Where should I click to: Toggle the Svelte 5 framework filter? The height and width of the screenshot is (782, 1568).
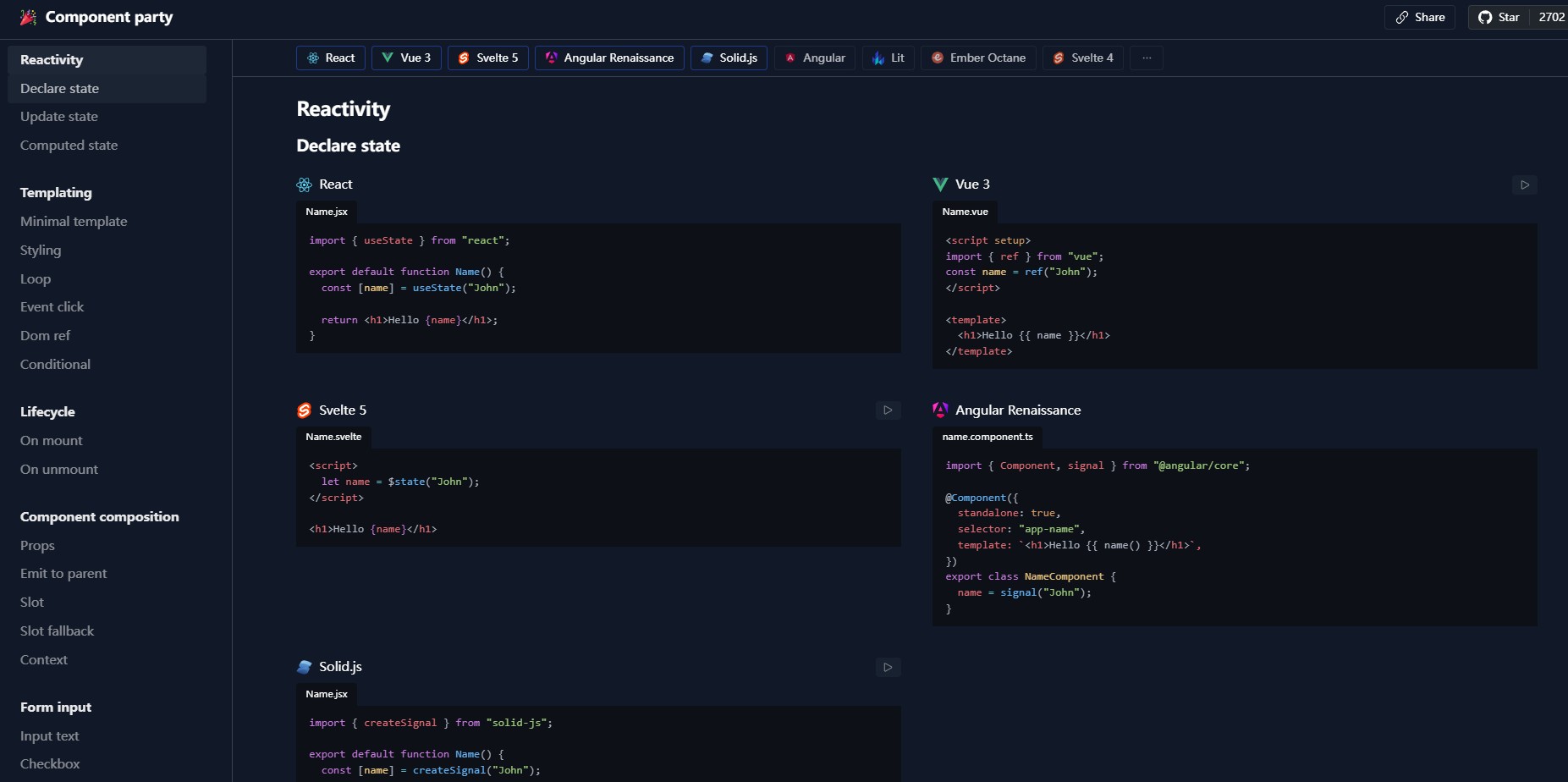(x=488, y=58)
